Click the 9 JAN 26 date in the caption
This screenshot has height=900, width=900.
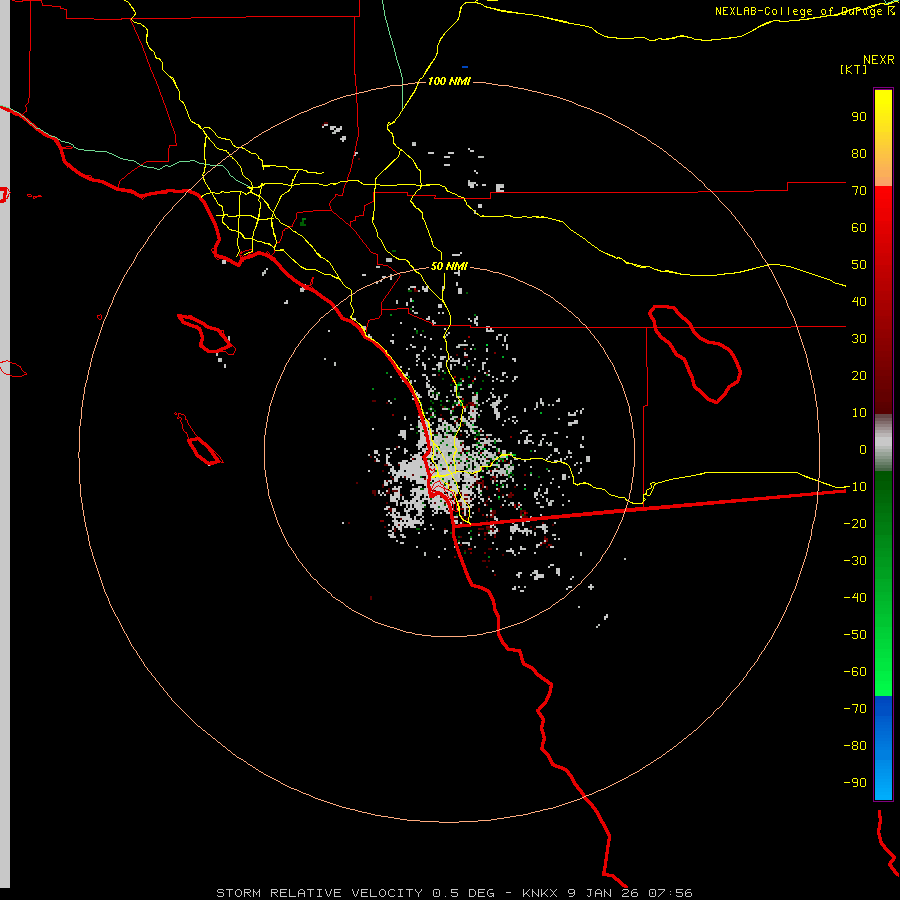[x=605, y=893]
